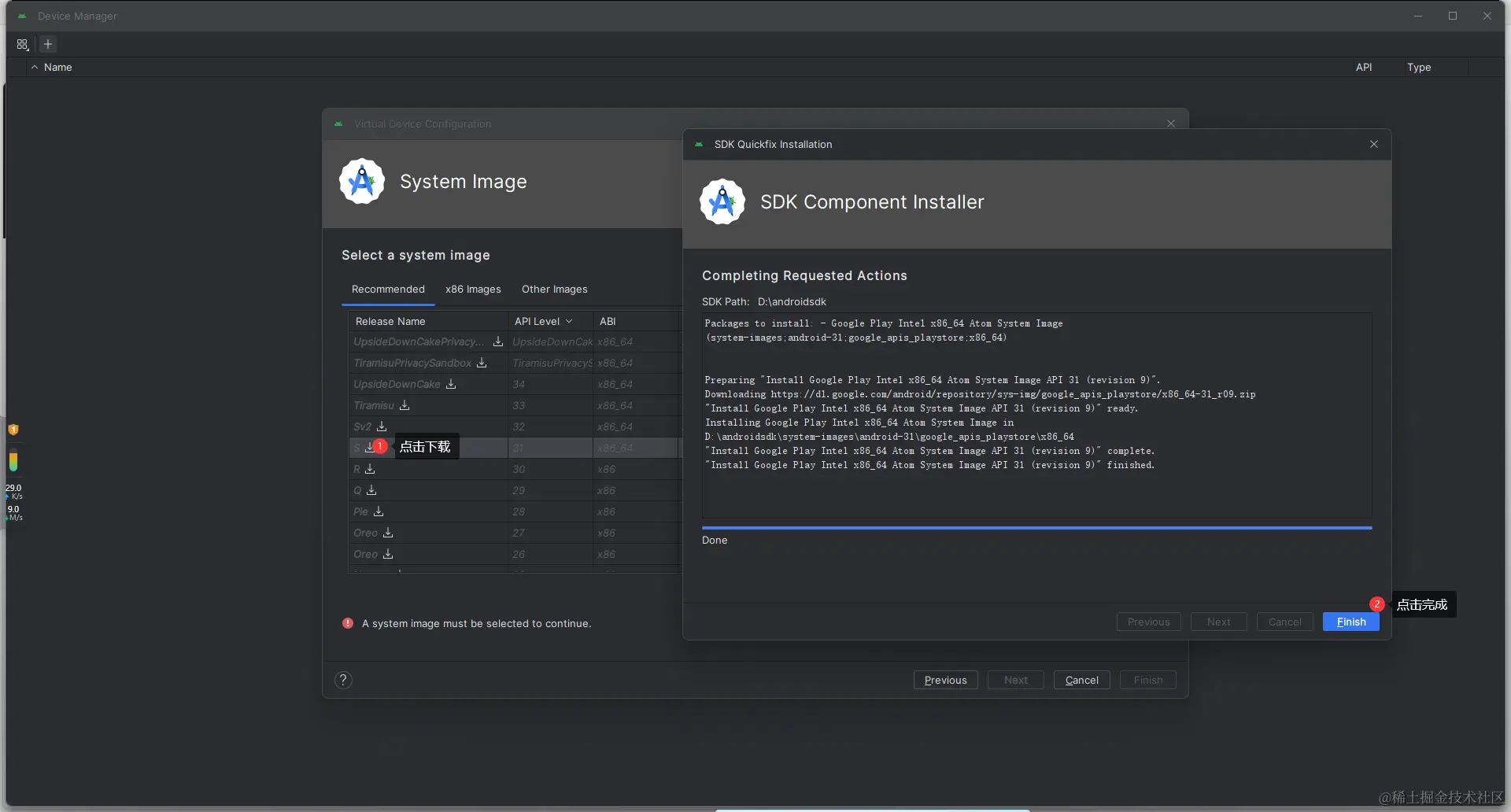1511x812 pixels.
Task: Click download icon beside release Q
Action: coord(371,490)
